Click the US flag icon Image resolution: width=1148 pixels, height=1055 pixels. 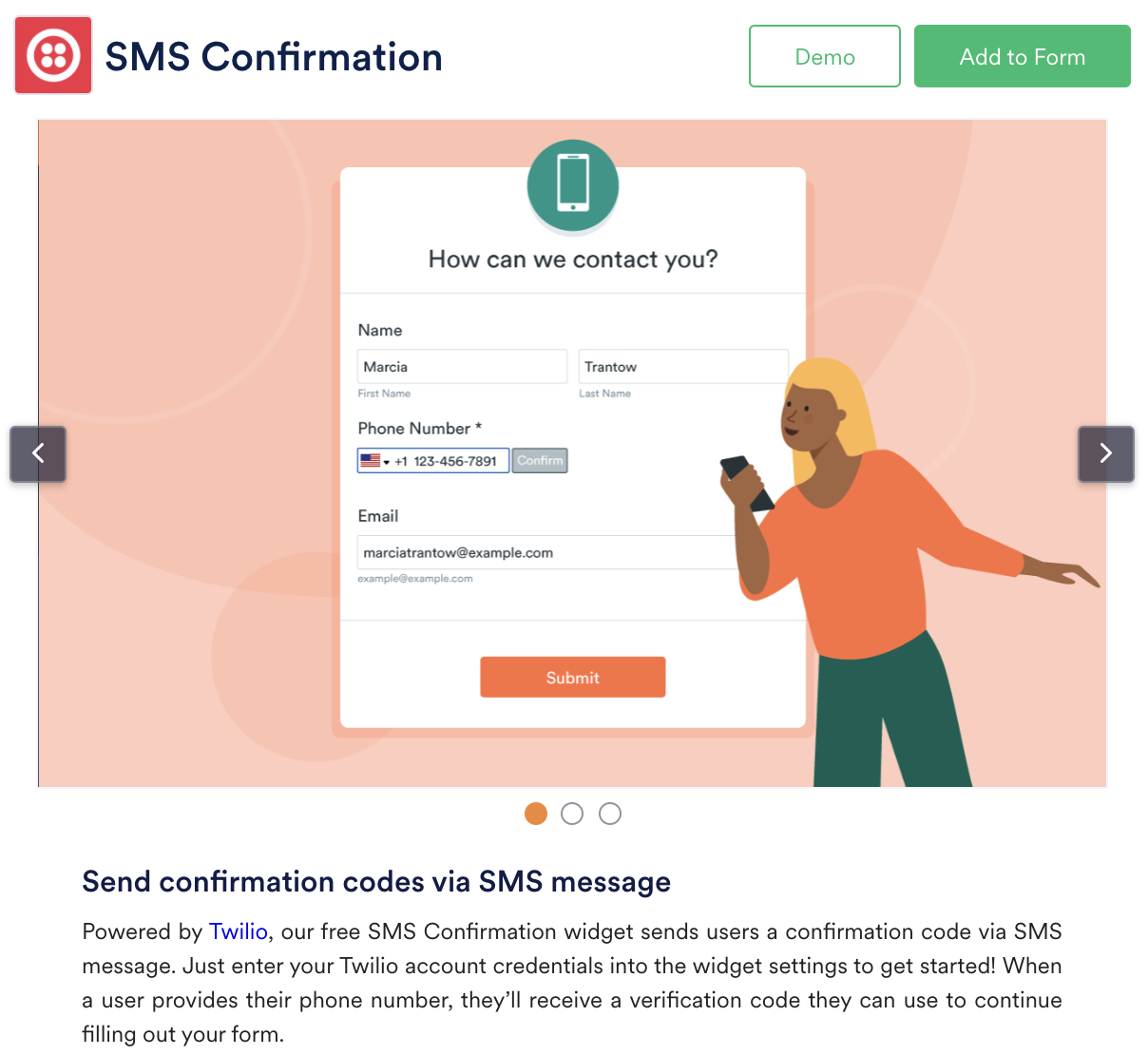tap(370, 461)
